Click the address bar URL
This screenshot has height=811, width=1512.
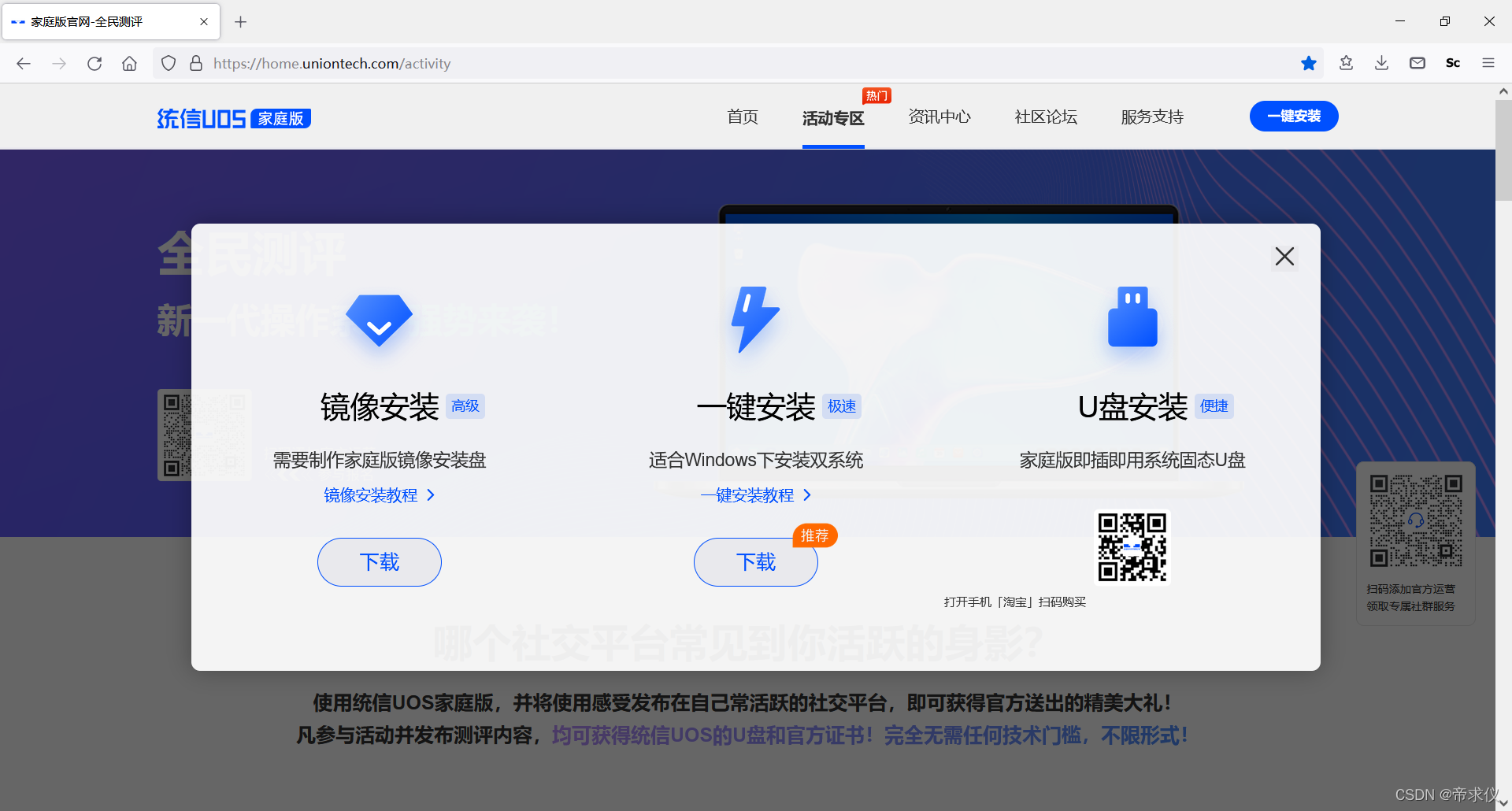[332, 64]
